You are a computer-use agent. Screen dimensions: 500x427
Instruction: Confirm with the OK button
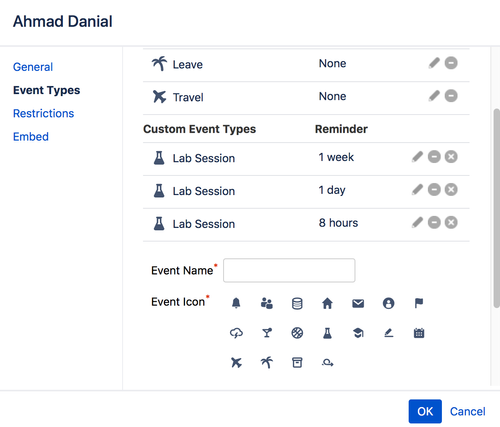pos(425,411)
